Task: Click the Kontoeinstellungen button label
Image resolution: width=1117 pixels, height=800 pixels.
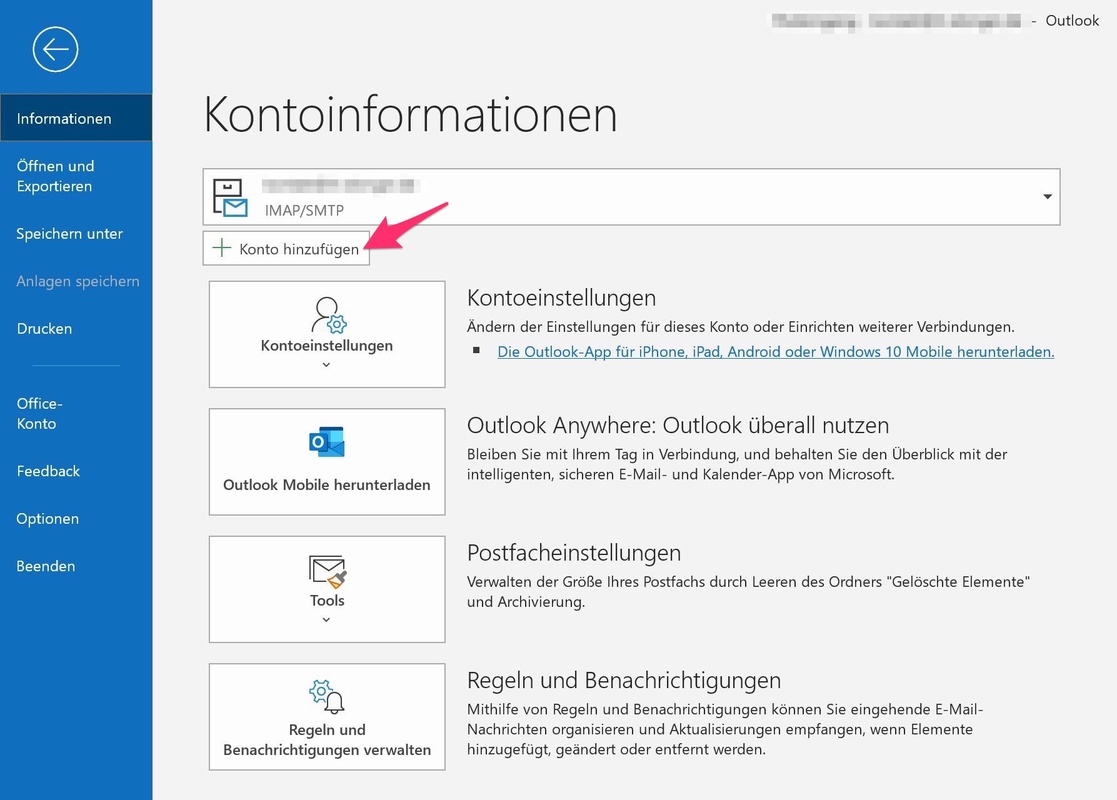Action: click(x=327, y=346)
